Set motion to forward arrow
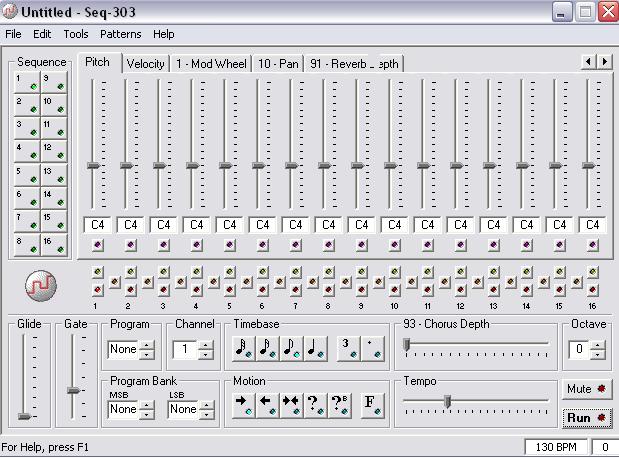The height and width of the screenshot is (458, 619). [x=243, y=402]
